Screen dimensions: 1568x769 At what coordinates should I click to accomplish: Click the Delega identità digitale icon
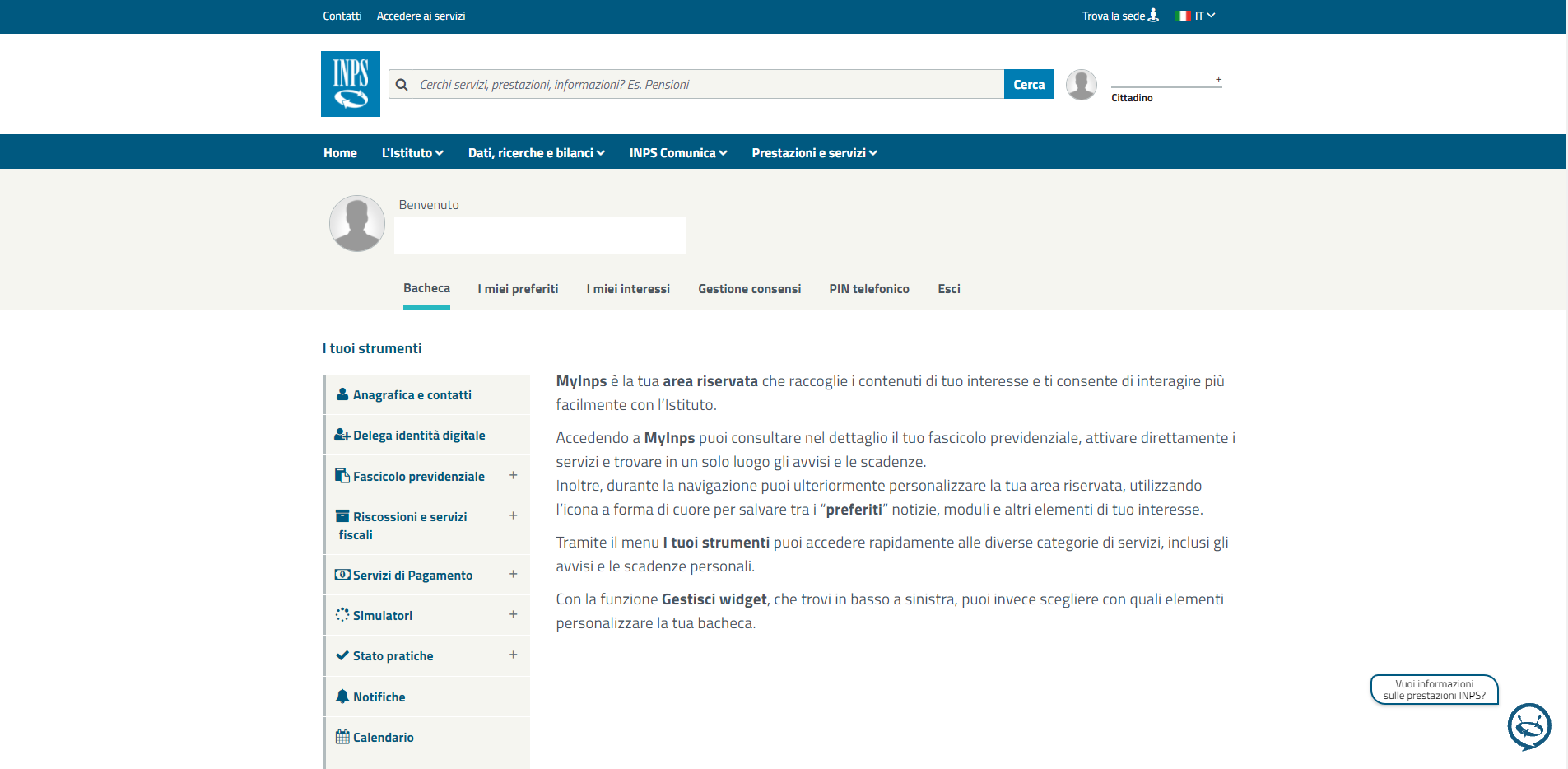[x=342, y=435]
